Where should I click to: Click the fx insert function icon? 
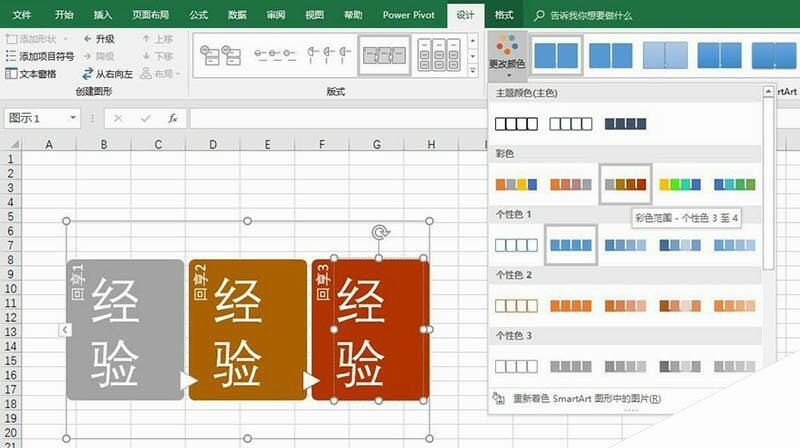(172, 118)
